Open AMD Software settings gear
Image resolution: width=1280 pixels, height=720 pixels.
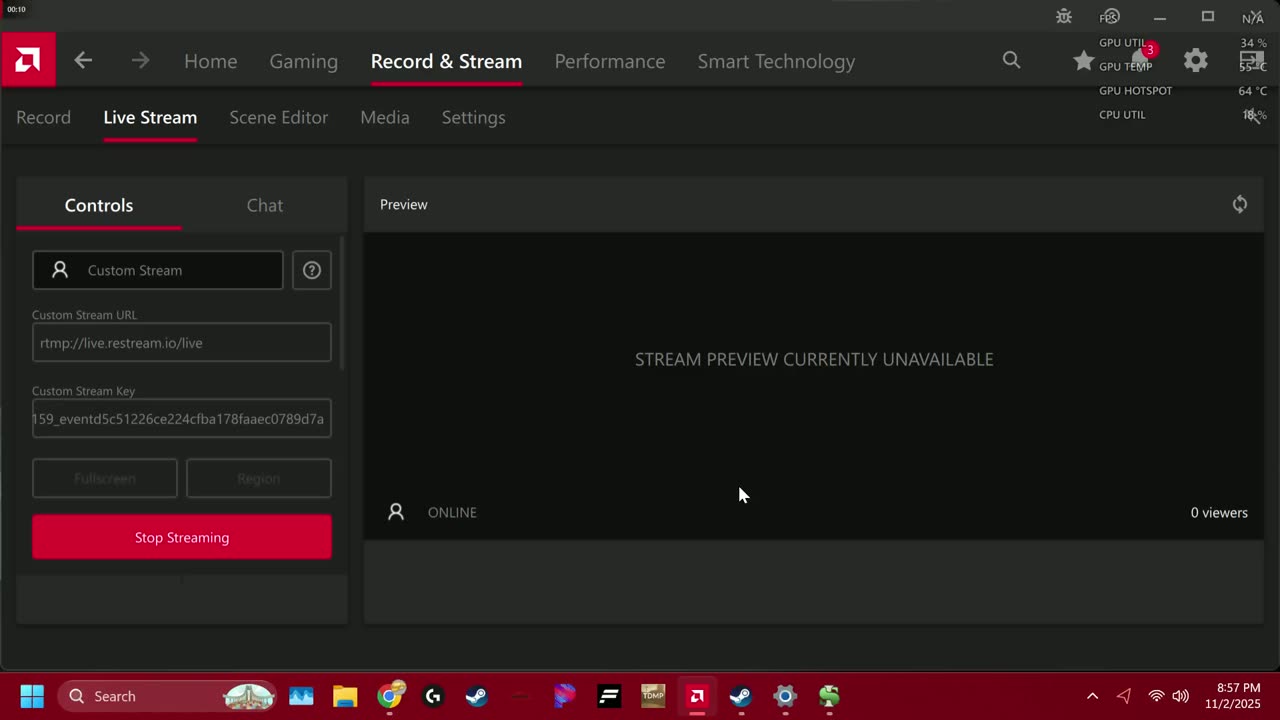(x=1196, y=61)
